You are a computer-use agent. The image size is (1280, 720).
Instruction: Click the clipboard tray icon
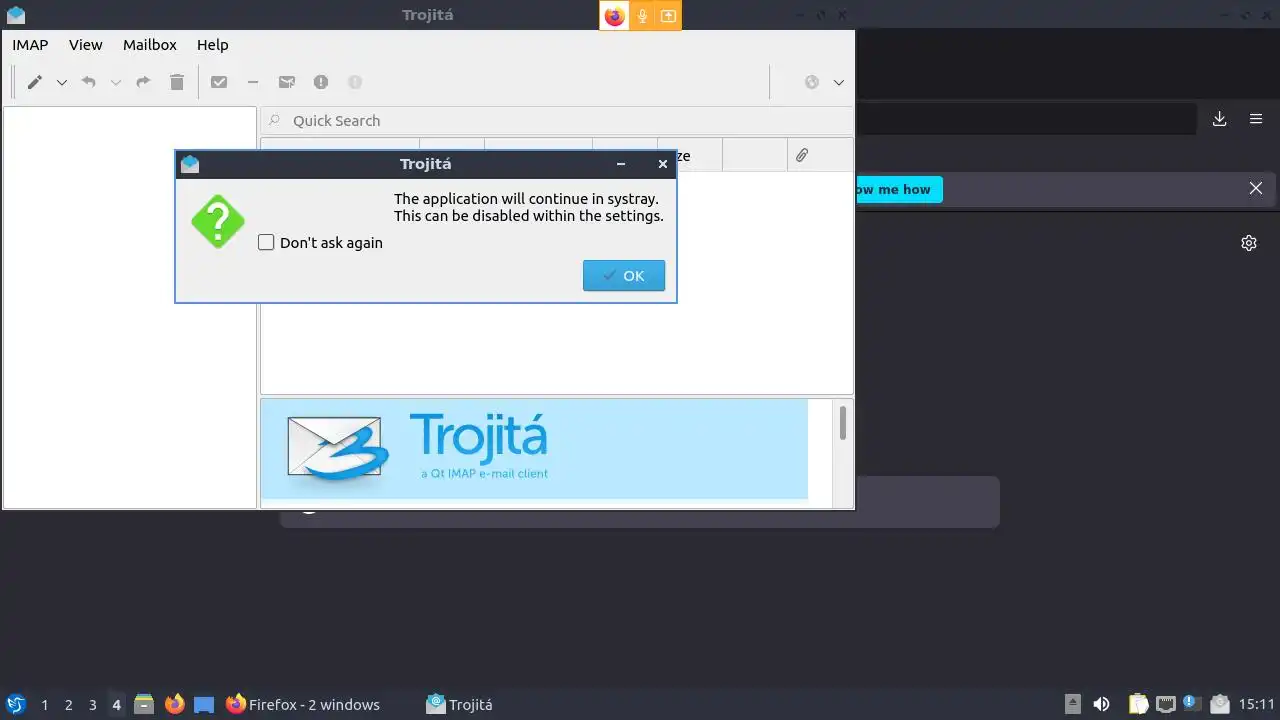pos(1138,704)
